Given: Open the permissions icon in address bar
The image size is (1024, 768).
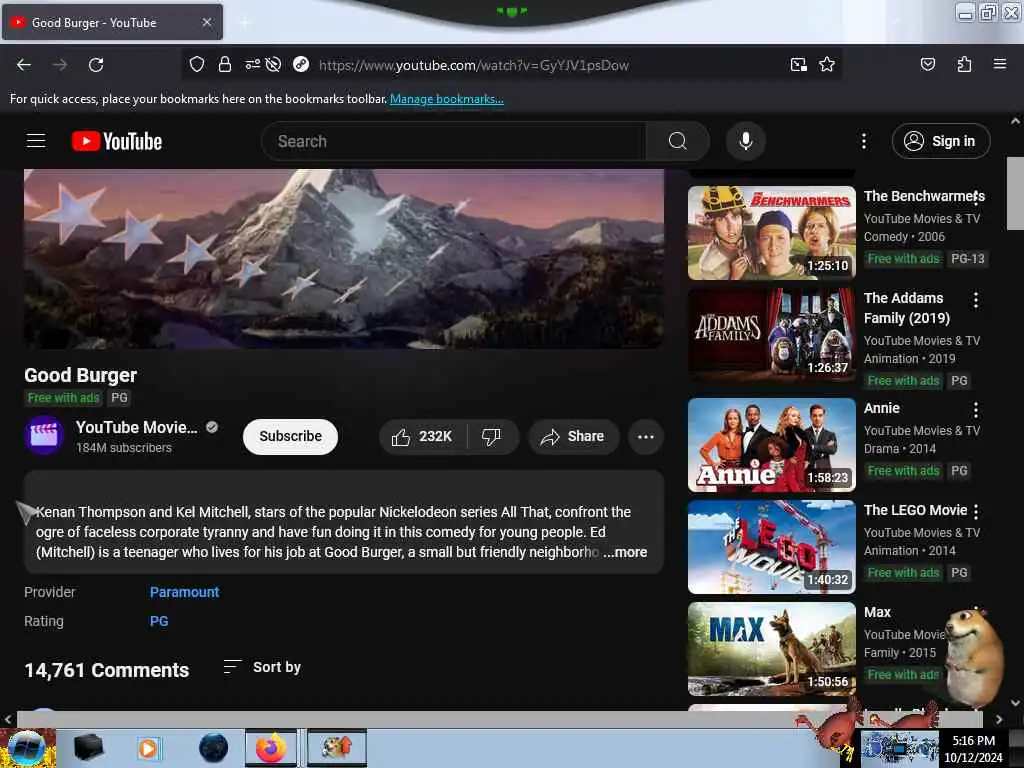Looking at the screenshot, I should pos(252,64).
